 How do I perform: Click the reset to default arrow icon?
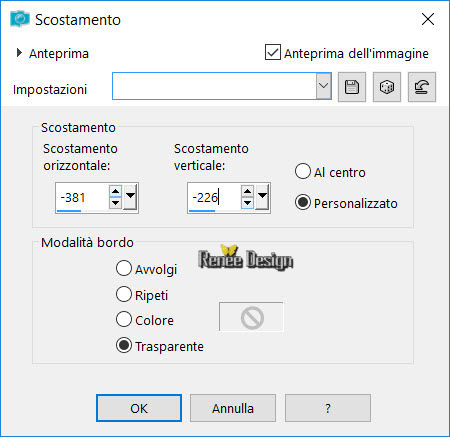pyautogui.click(x=422, y=87)
